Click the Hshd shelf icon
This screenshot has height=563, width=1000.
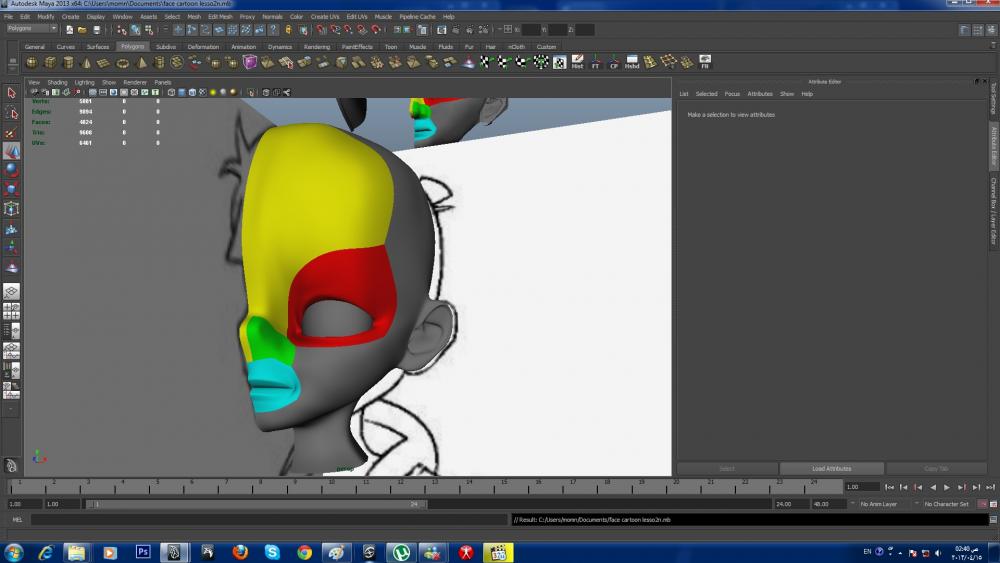click(632, 62)
